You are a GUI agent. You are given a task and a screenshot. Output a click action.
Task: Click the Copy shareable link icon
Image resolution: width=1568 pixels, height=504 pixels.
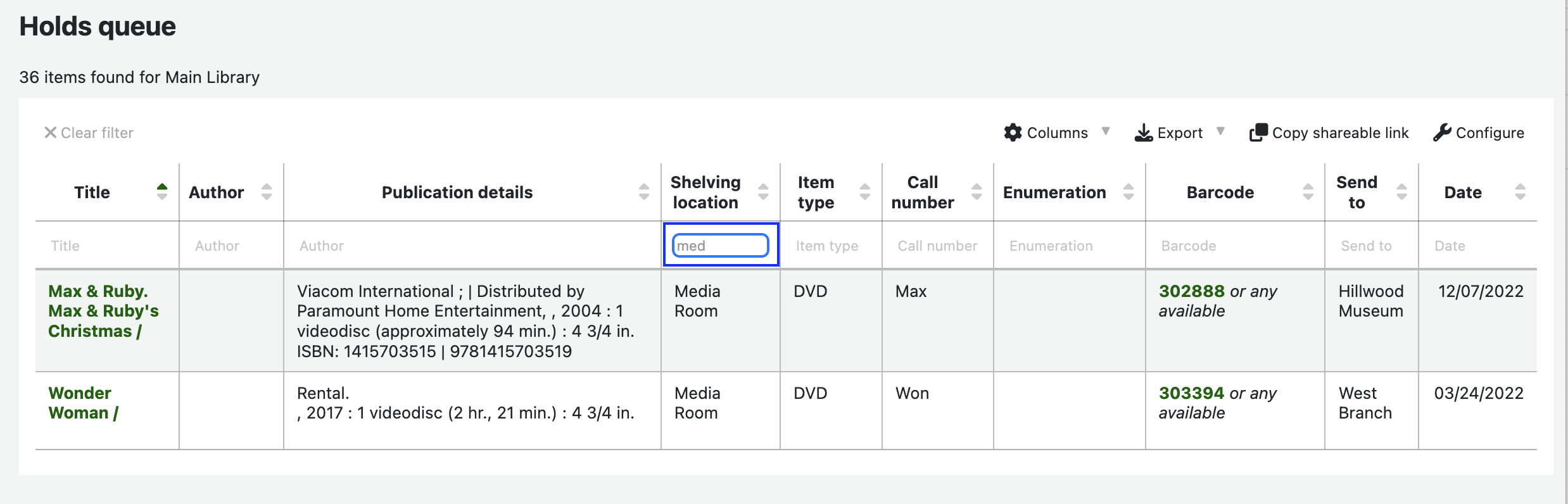click(x=1258, y=133)
